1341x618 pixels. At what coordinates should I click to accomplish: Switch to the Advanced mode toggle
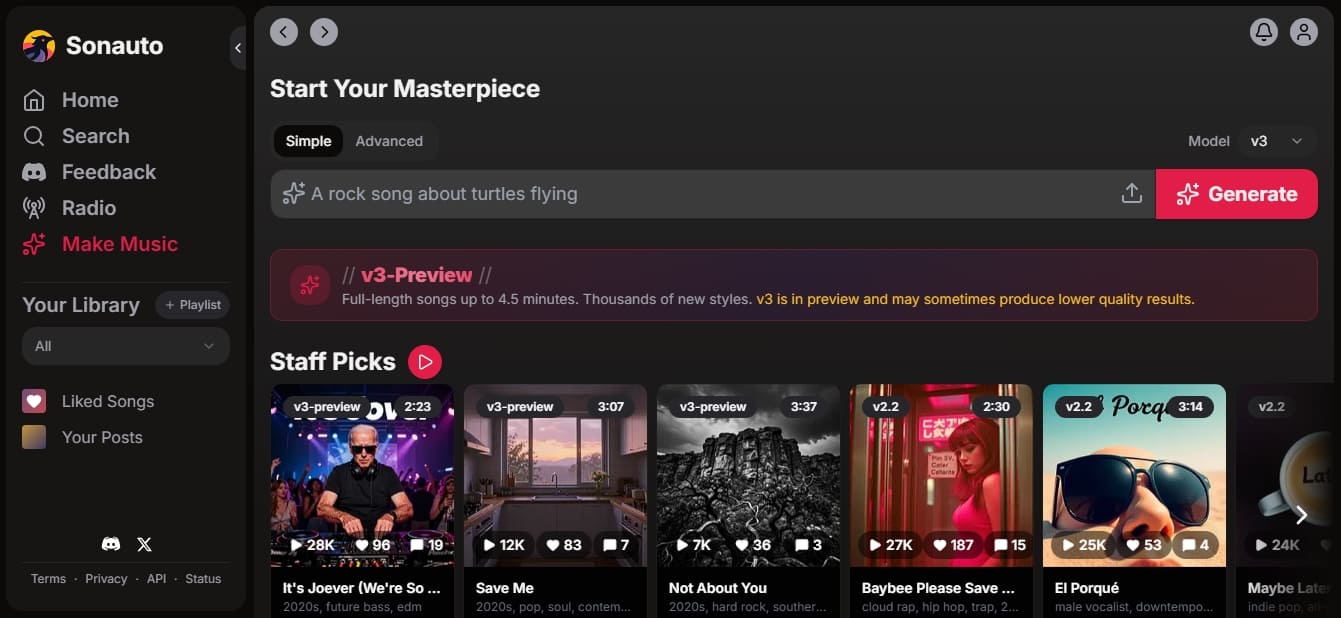point(389,141)
